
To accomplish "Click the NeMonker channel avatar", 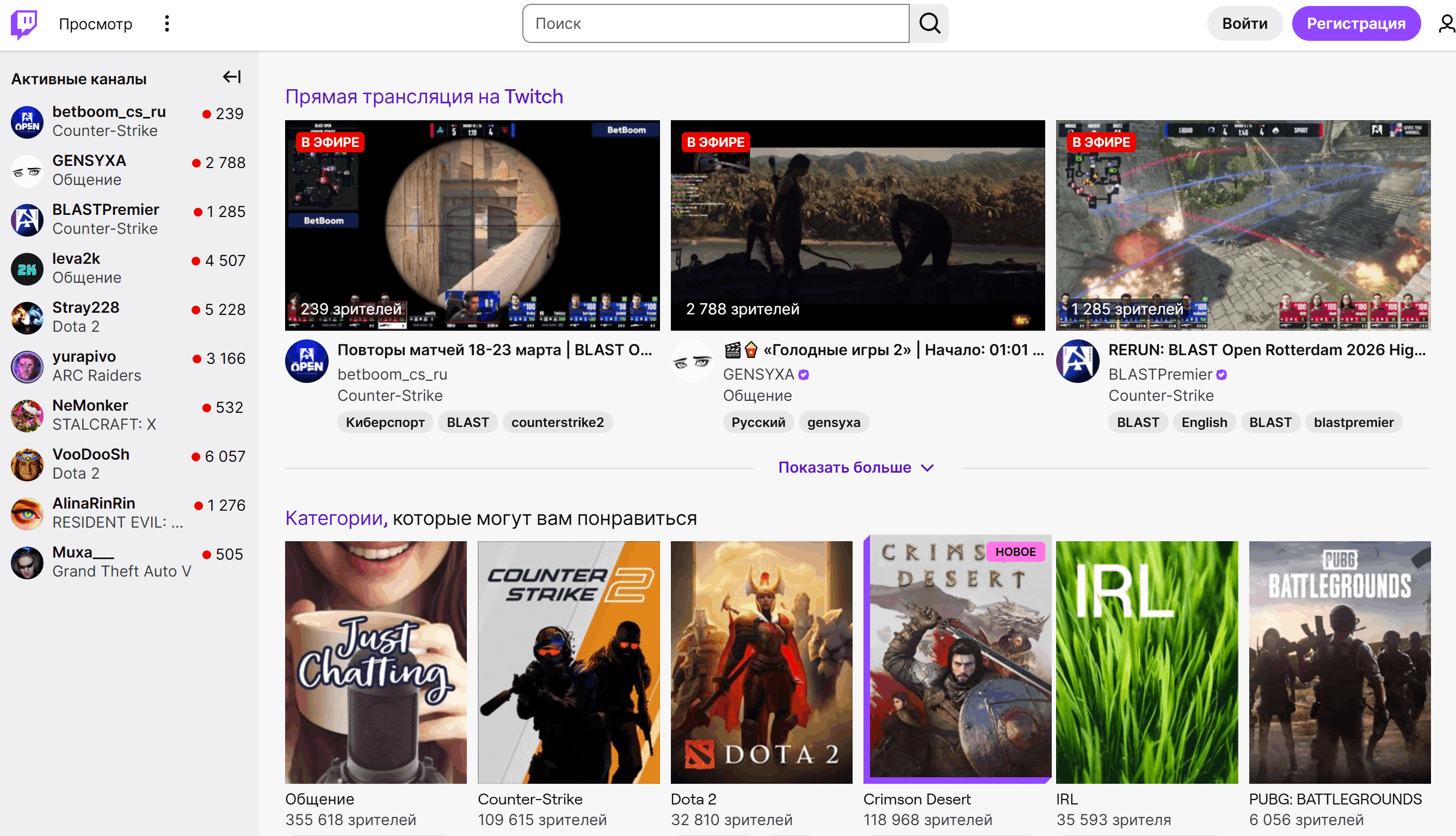I will [27, 415].
